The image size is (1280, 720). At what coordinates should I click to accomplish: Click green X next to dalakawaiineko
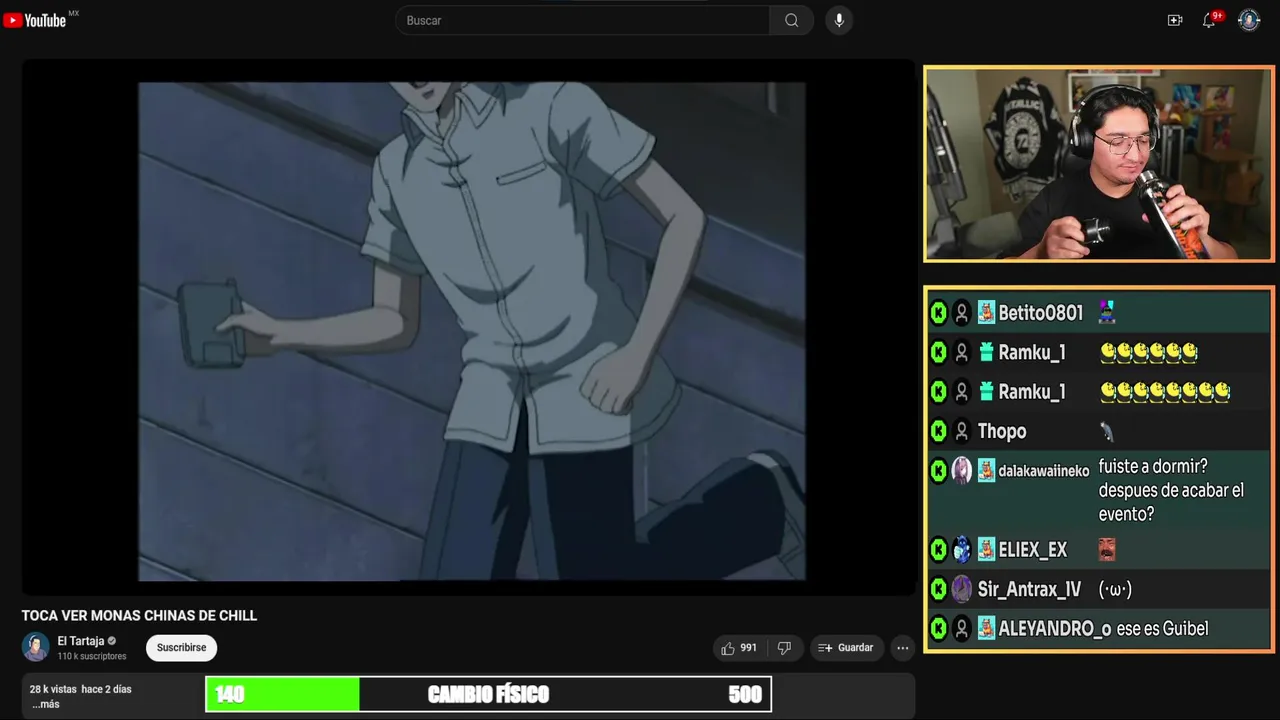(x=939, y=470)
